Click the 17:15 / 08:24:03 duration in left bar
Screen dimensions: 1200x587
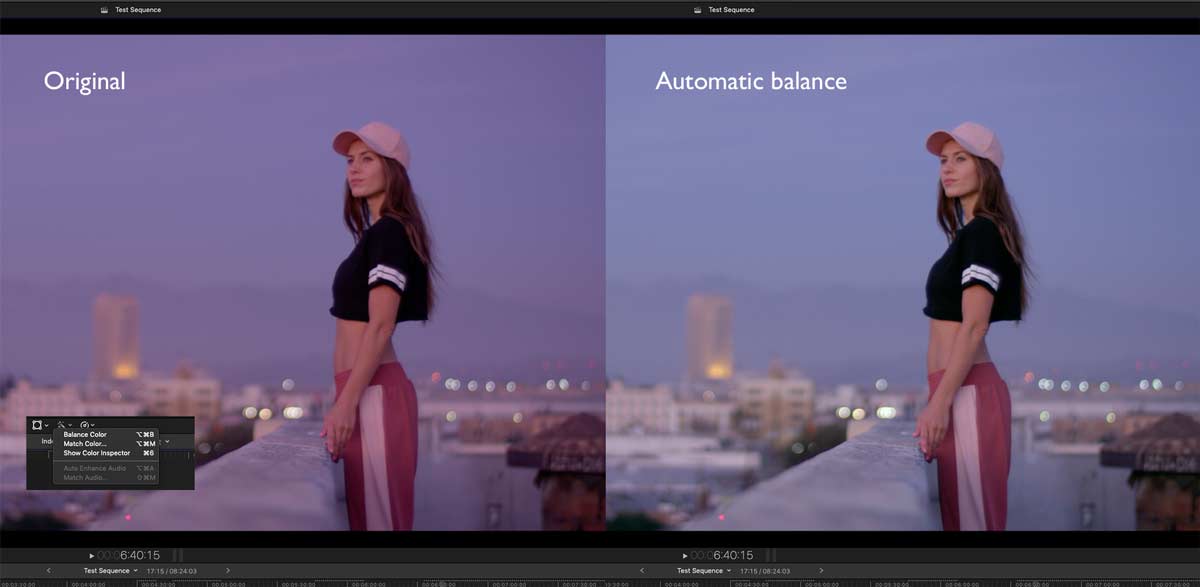click(174, 571)
